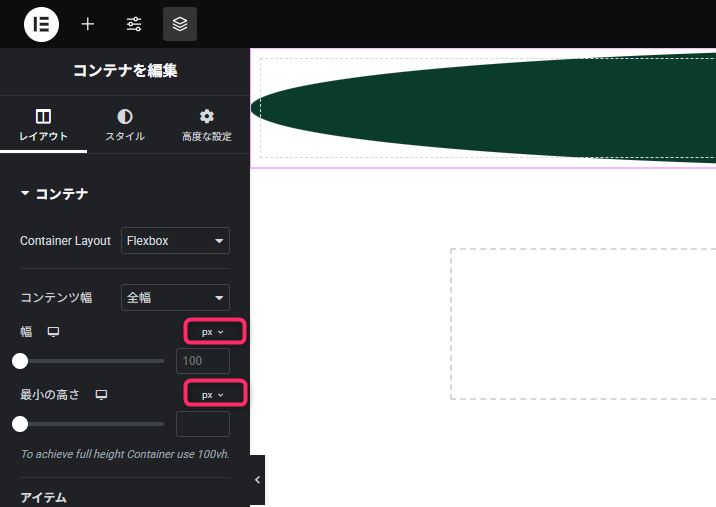The height and width of the screenshot is (507, 716).
Task: Click the 最小の高さ value input field
Action: pyautogui.click(x=203, y=424)
